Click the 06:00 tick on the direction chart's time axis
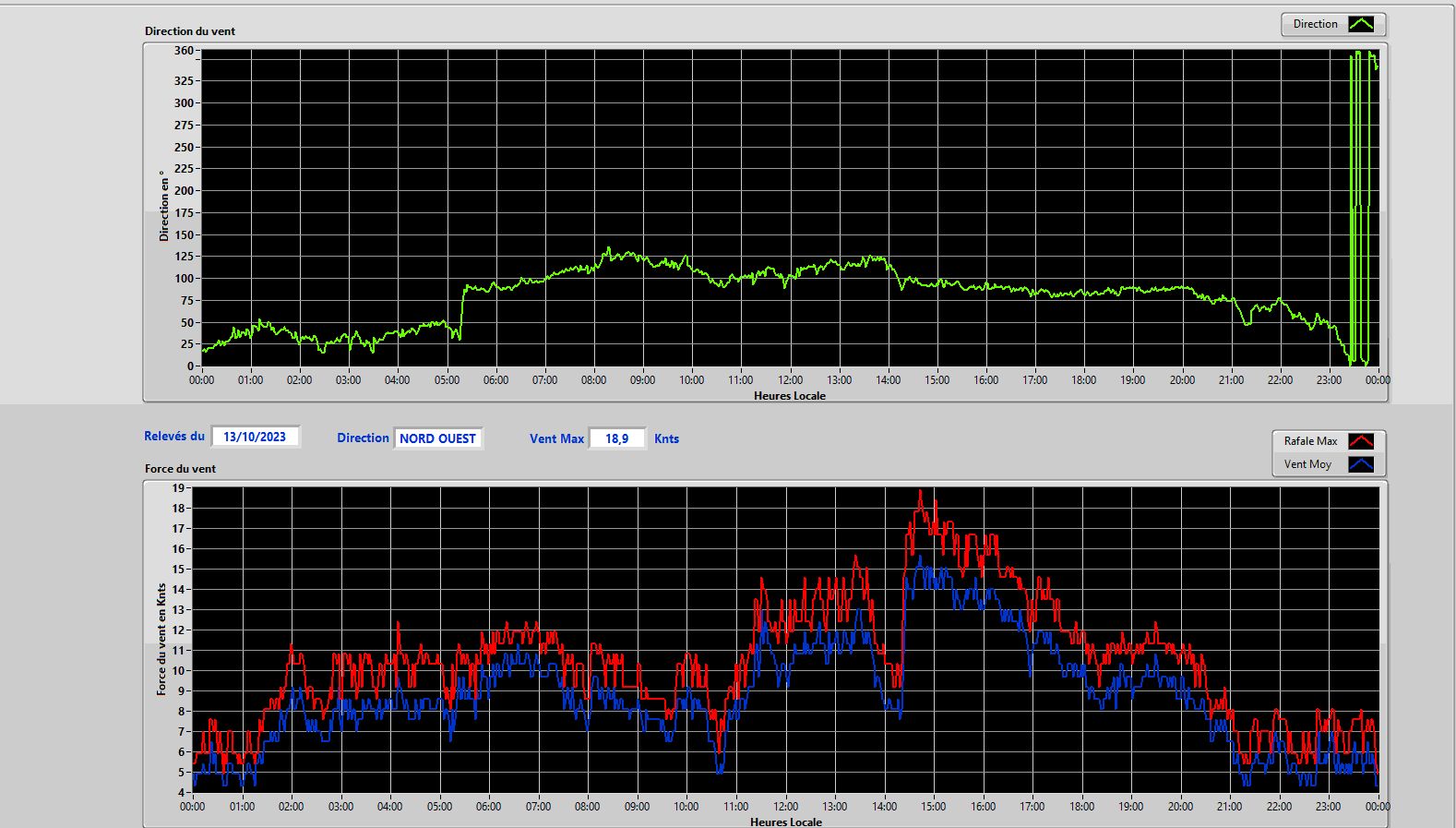The width and height of the screenshot is (1456, 828). coord(495,379)
